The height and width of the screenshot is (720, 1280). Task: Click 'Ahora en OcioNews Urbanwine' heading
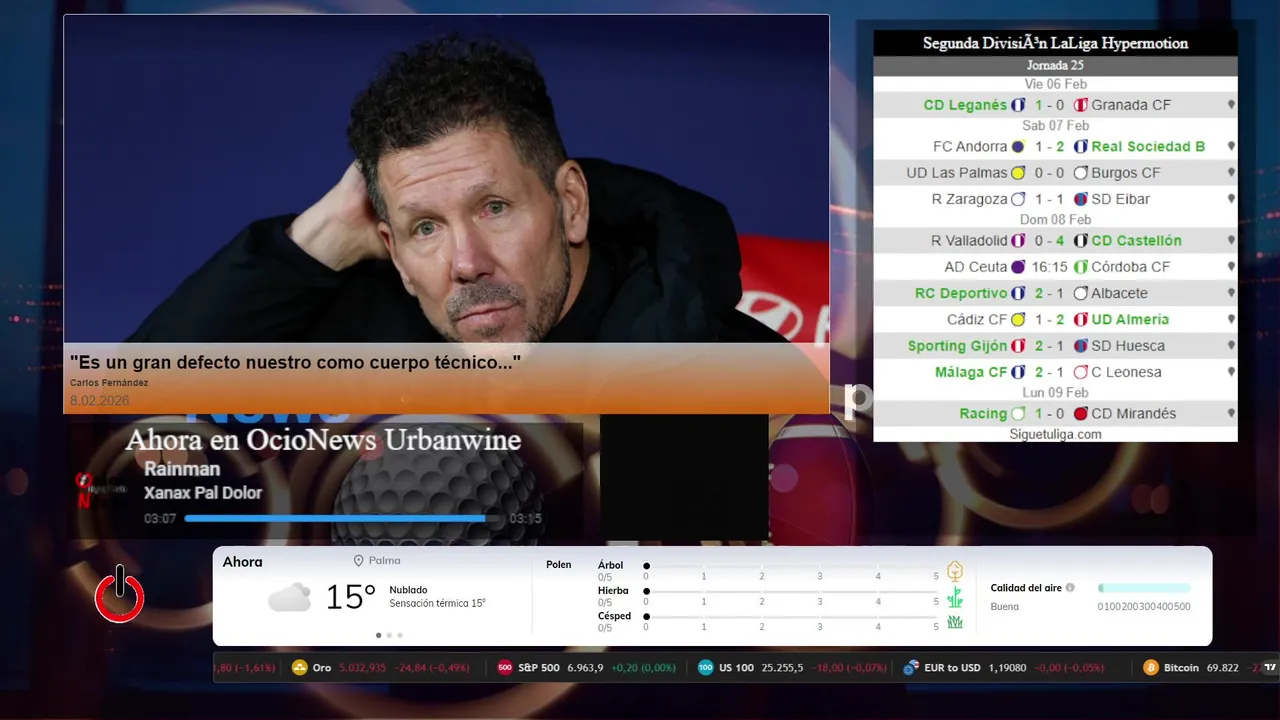coord(323,440)
